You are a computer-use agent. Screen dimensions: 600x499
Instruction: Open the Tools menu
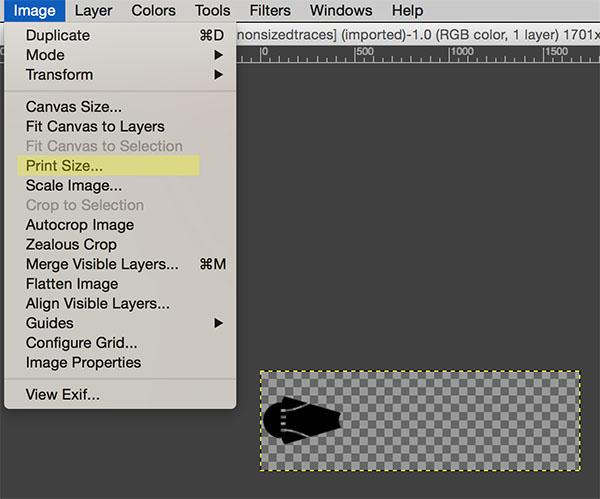(212, 11)
